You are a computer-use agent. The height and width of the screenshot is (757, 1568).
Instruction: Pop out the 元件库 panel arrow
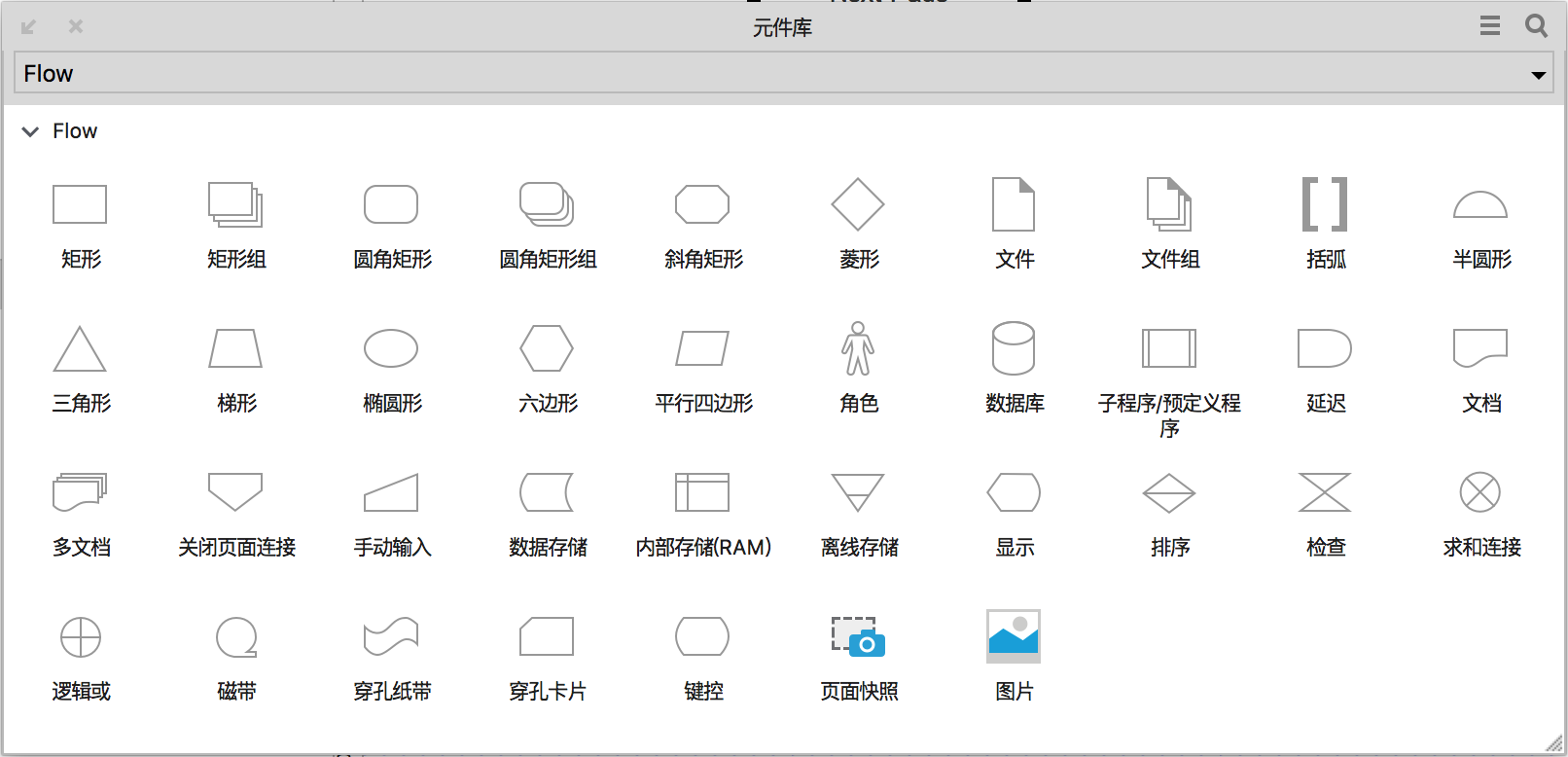pos(28,26)
